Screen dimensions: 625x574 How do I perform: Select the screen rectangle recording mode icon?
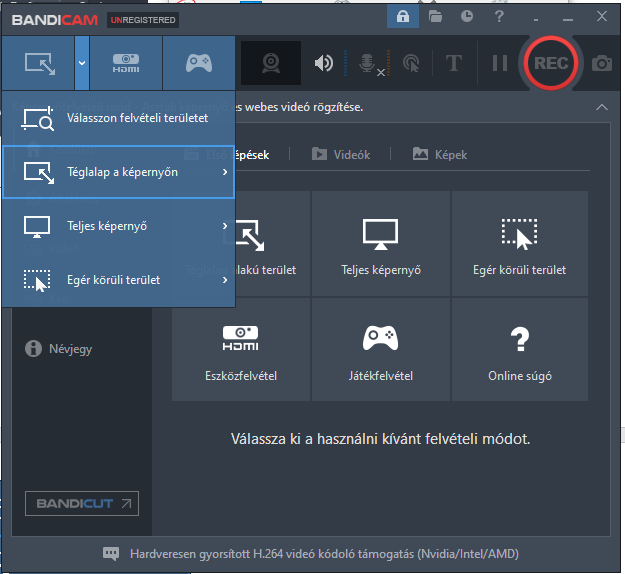coord(39,63)
